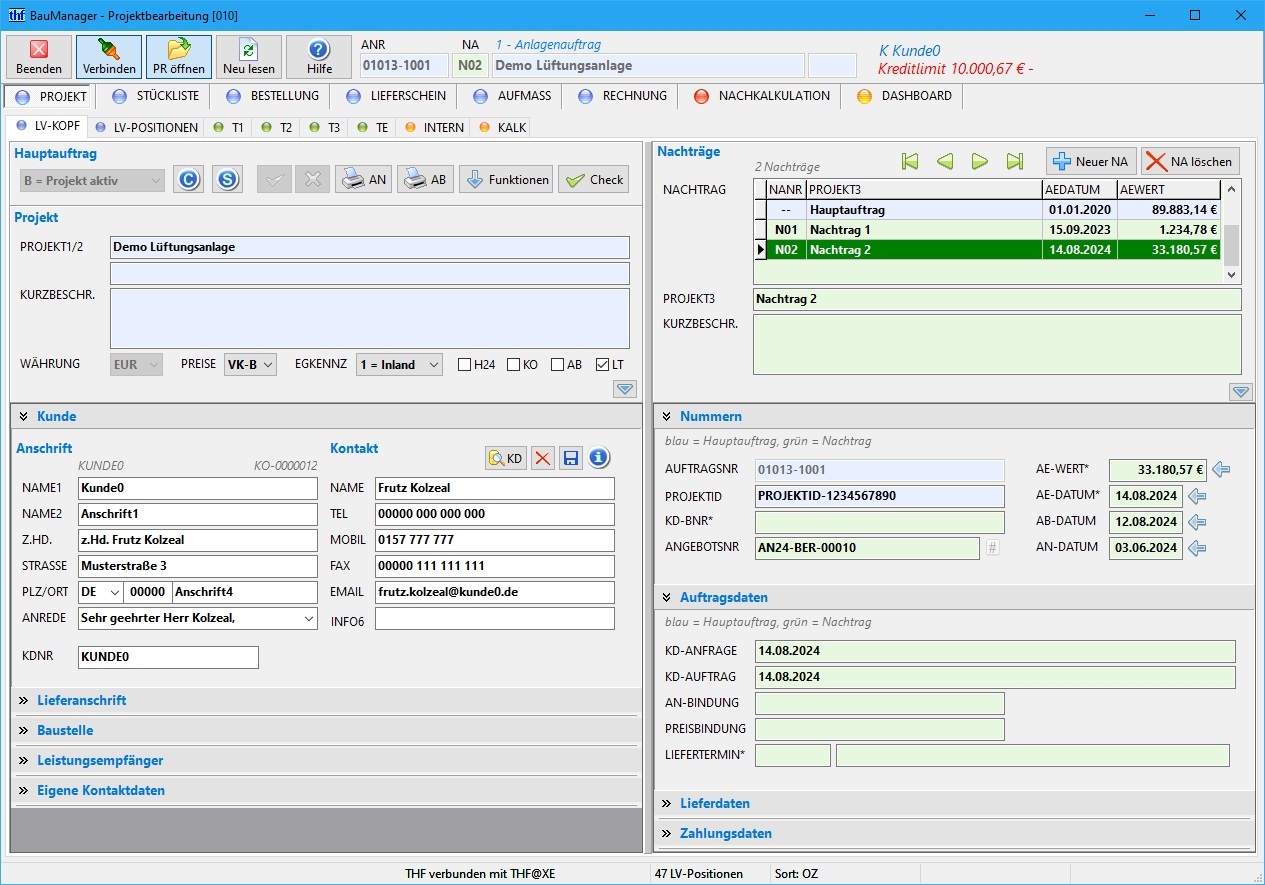Click the arrow beside AE-WERT field
This screenshot has width=1265, height=885.
click(x=1221, y=469)
